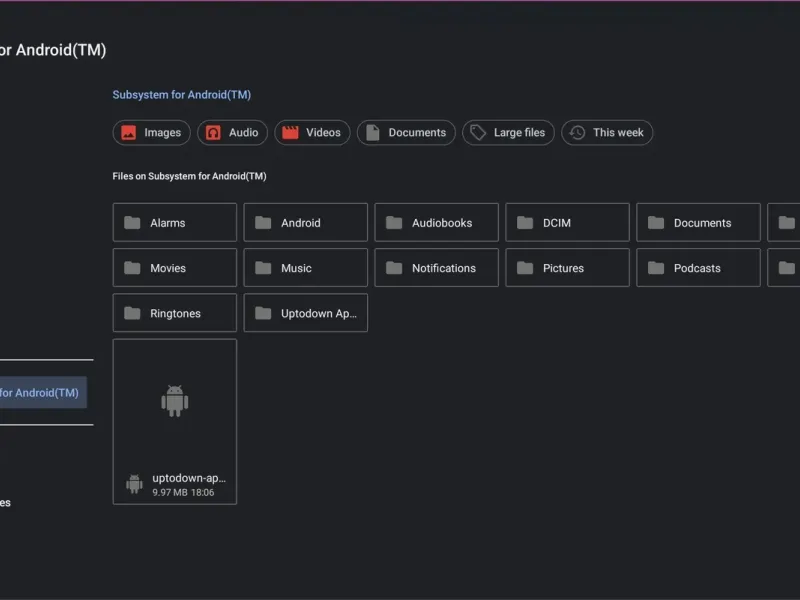
Task: Click the 9.97 MB 18:06 file details
Action: tap(183, 492)
